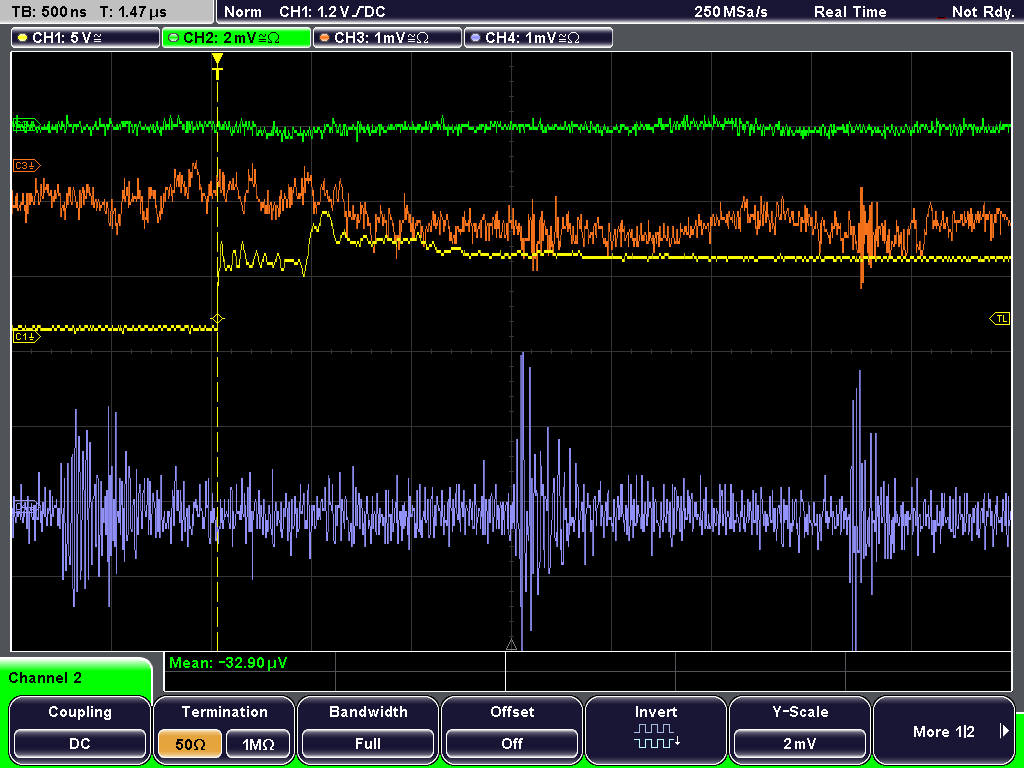Screen dimensions: 1024x768
Task: Click the Channel 2 menu title tab
Action: tap(75, 677)
